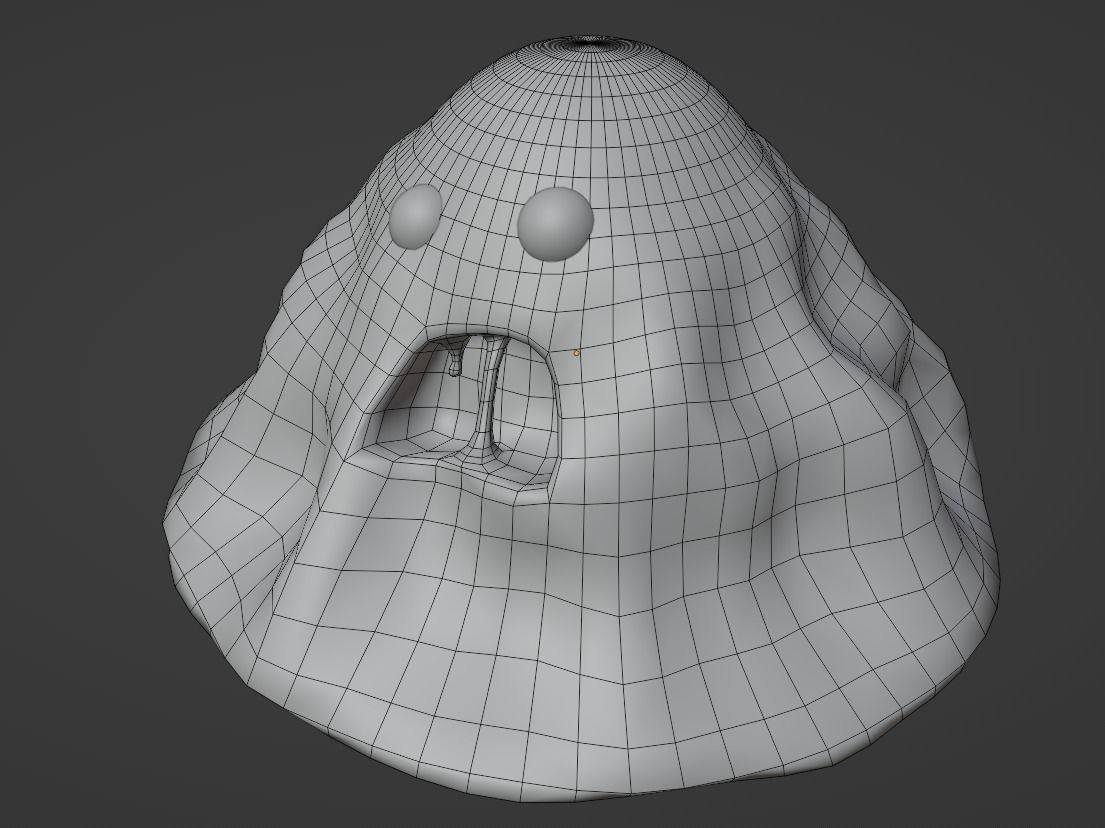Click the pole vertex at the mesh top
The width and height of the screenshot is (1105, 828).
586,38
